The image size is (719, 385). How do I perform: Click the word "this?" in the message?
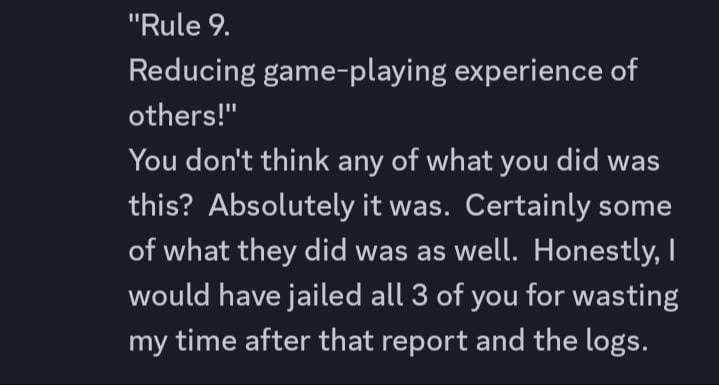click(159, 206)
